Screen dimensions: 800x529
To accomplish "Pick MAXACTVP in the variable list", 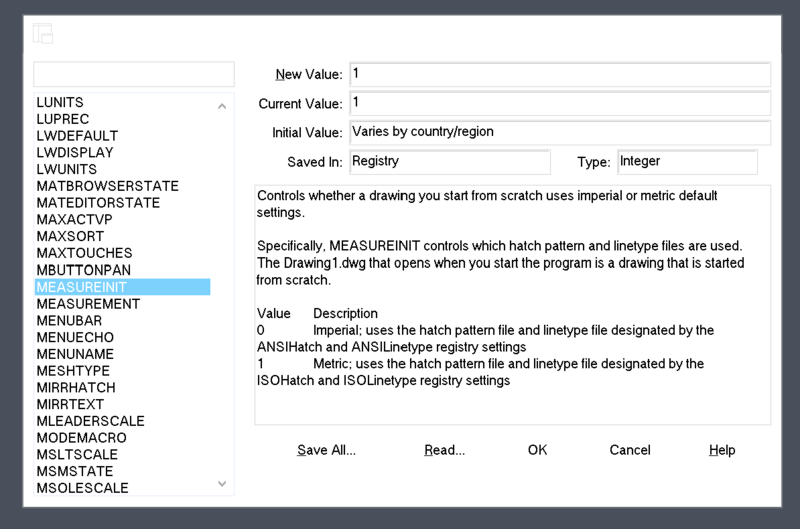I will [76, 220].
